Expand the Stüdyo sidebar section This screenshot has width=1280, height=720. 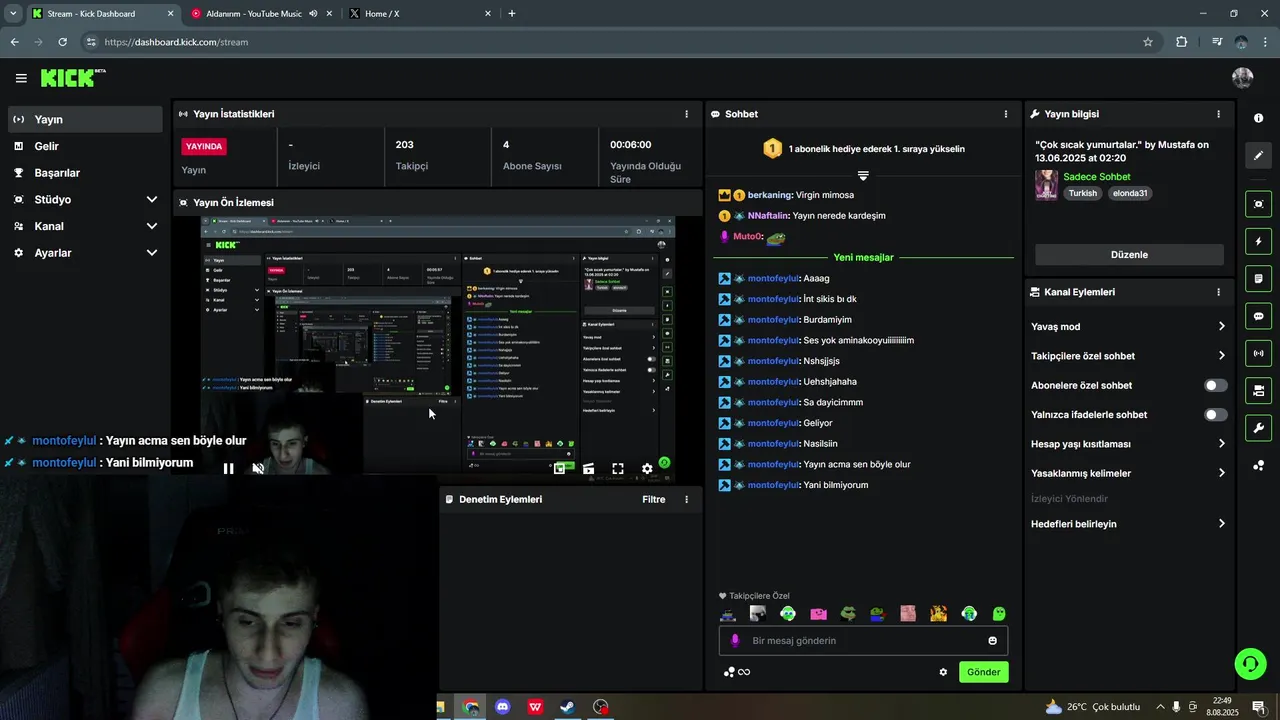coord(85,199)
